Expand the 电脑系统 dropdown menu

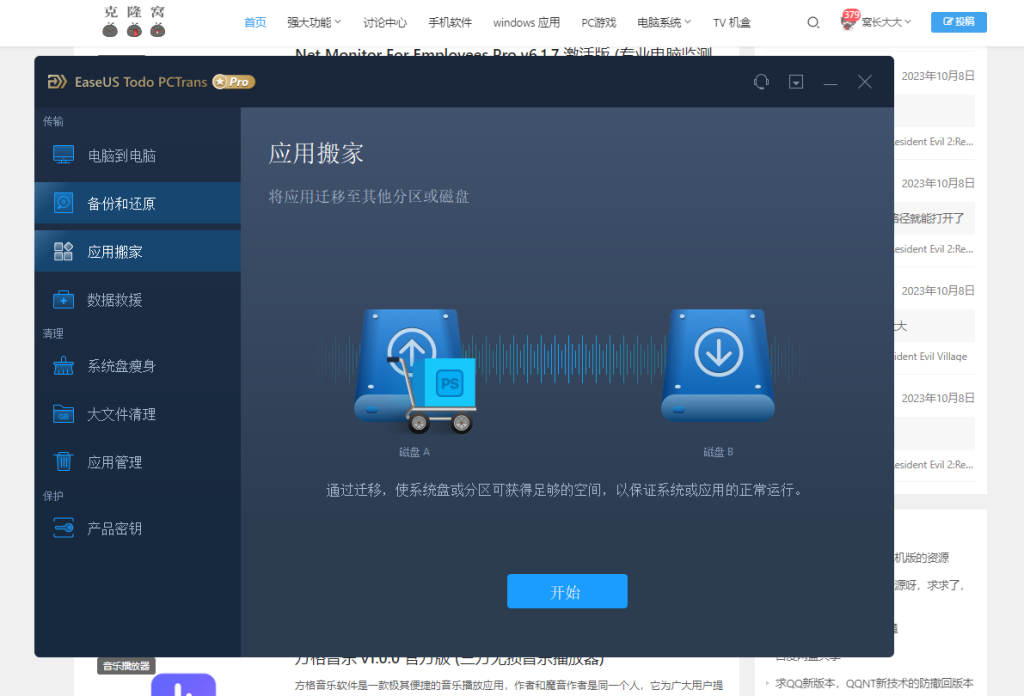[x=664, y=23]
